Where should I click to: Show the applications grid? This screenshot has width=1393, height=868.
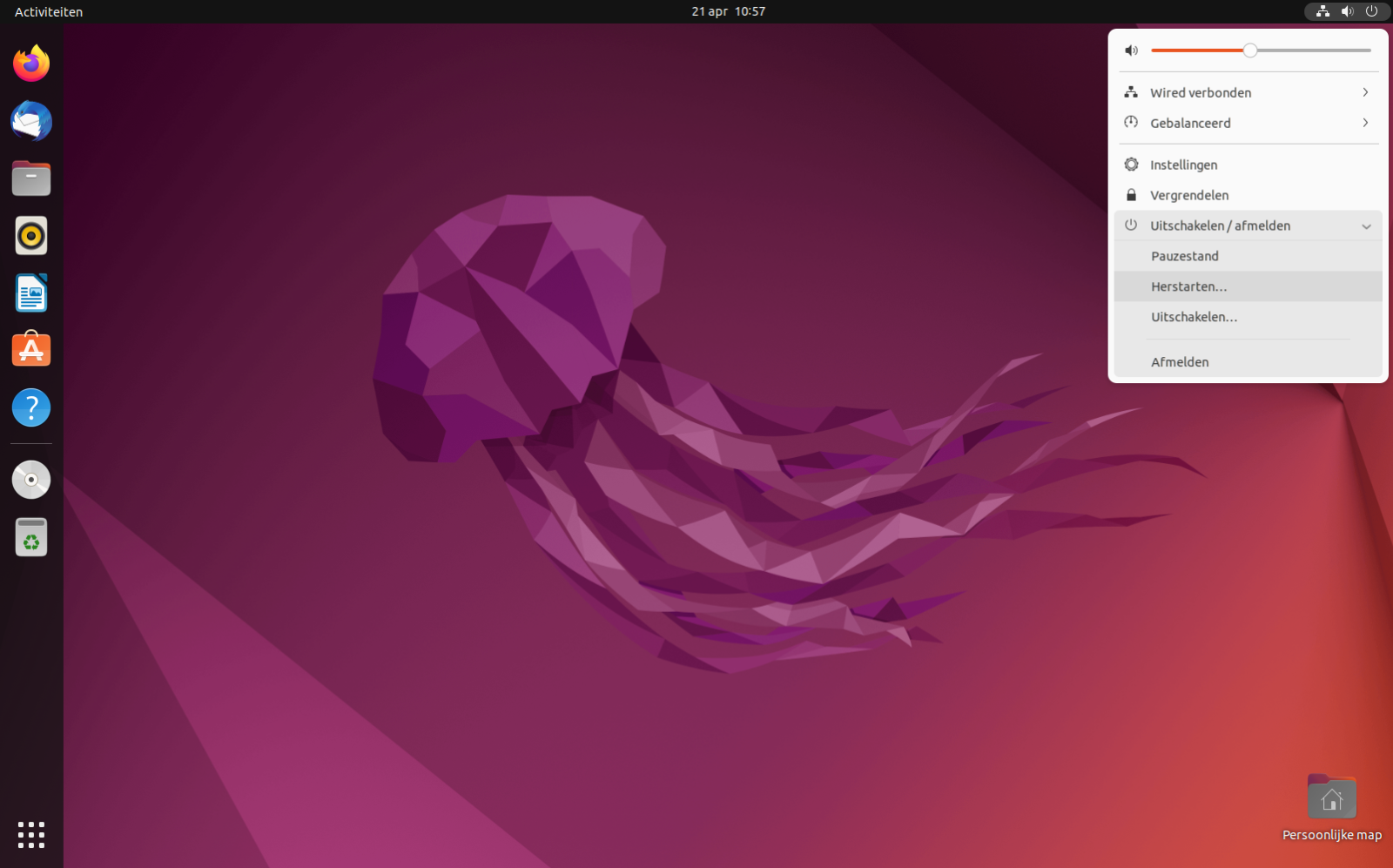tap(31, 834)
